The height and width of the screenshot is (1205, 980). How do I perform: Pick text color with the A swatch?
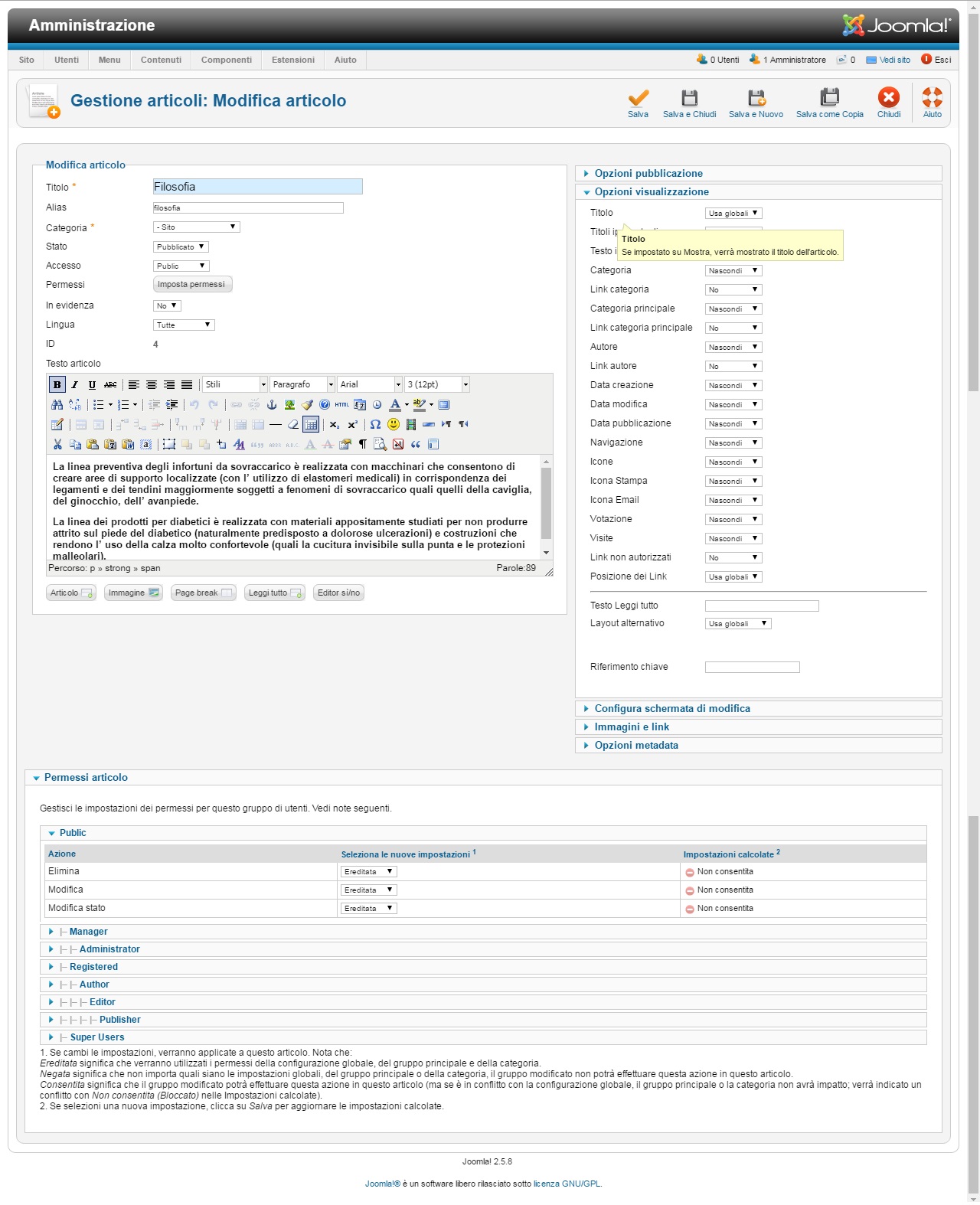[x=395, y=404]
